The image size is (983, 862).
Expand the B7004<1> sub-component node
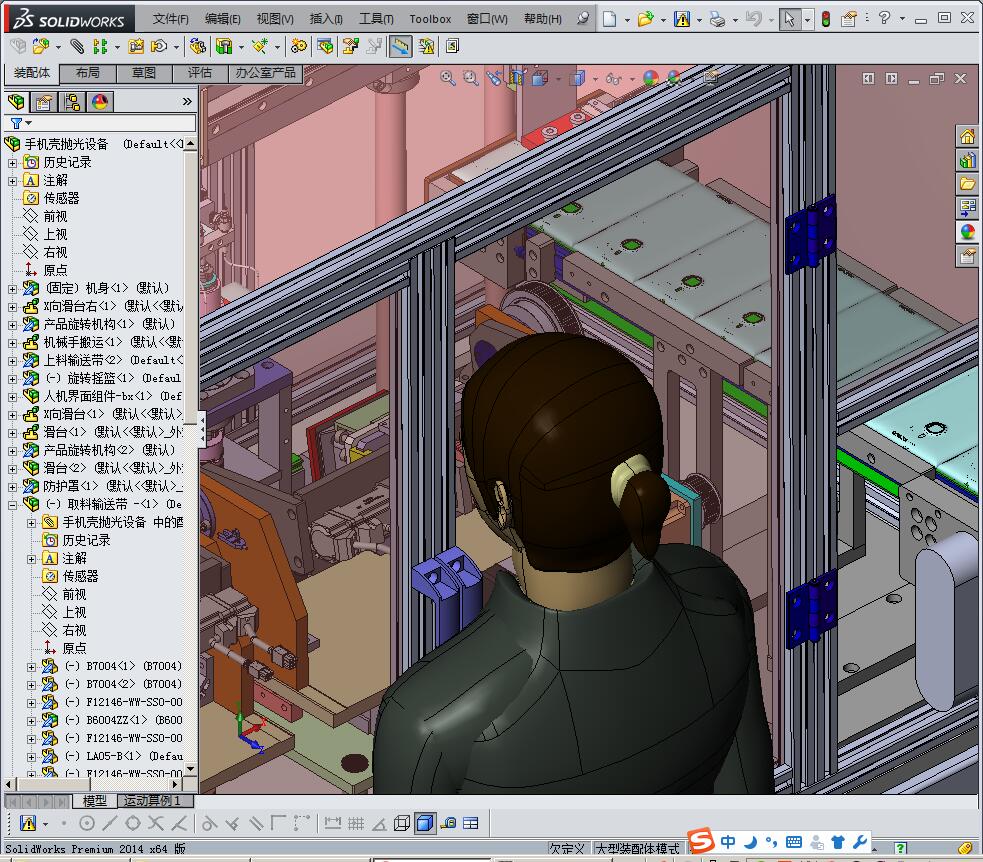(31, 667)
